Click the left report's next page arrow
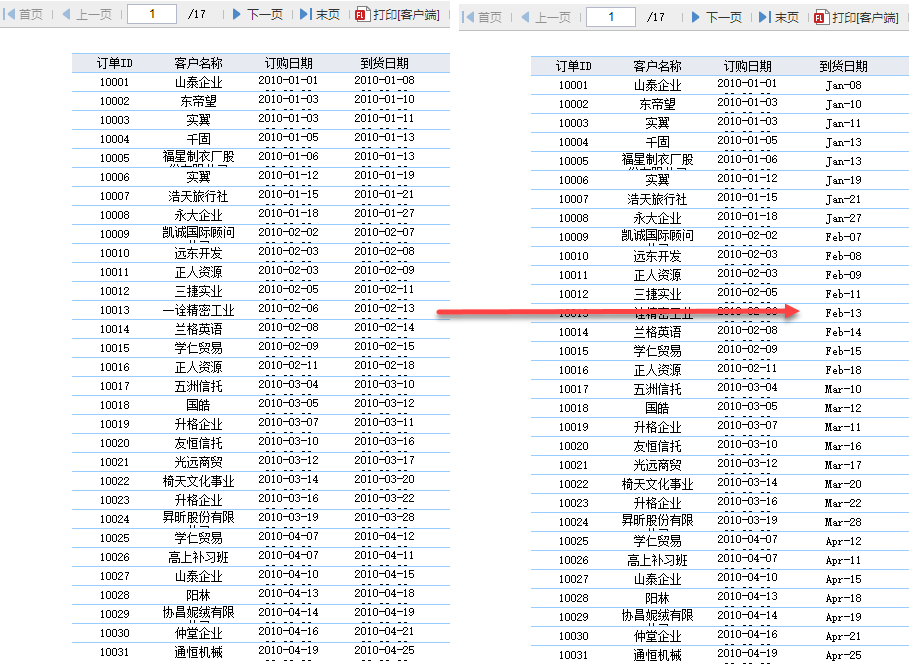 237,14
